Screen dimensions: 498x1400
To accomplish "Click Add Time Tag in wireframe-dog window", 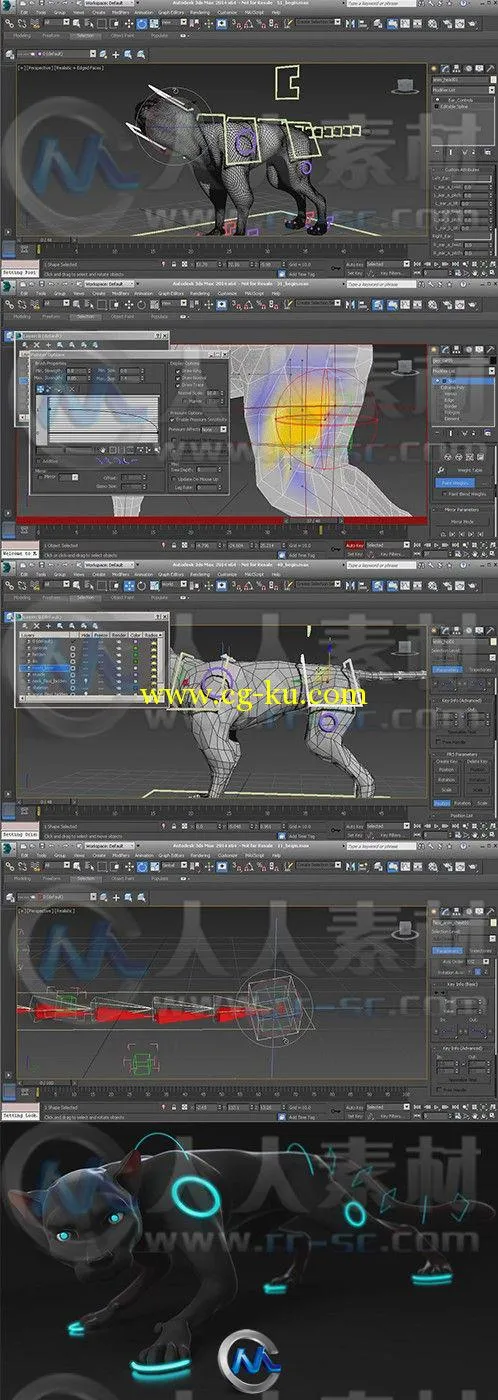I will click(x=303, y=272).
